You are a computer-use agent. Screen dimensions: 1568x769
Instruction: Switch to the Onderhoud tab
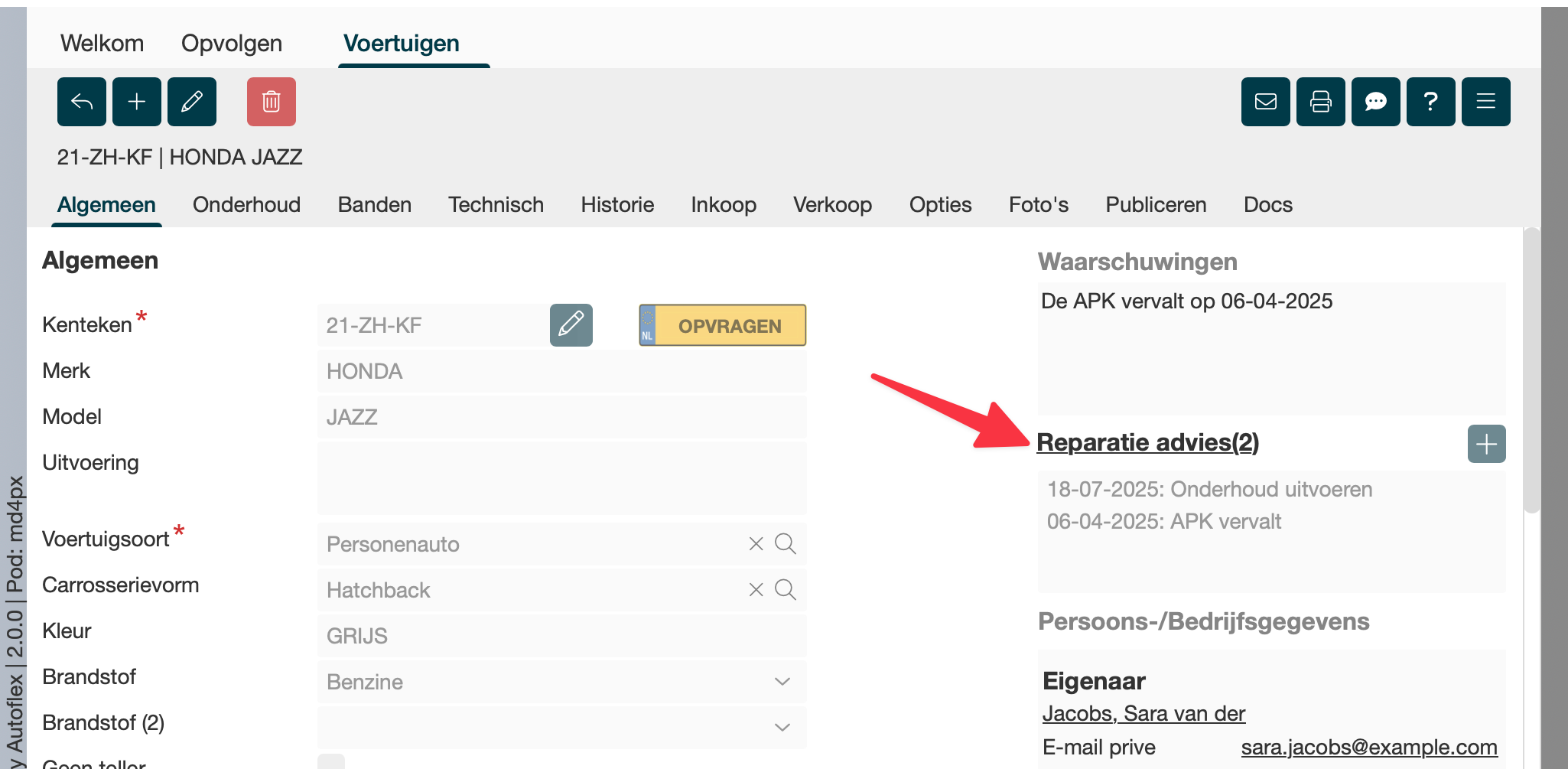point(246,205)
